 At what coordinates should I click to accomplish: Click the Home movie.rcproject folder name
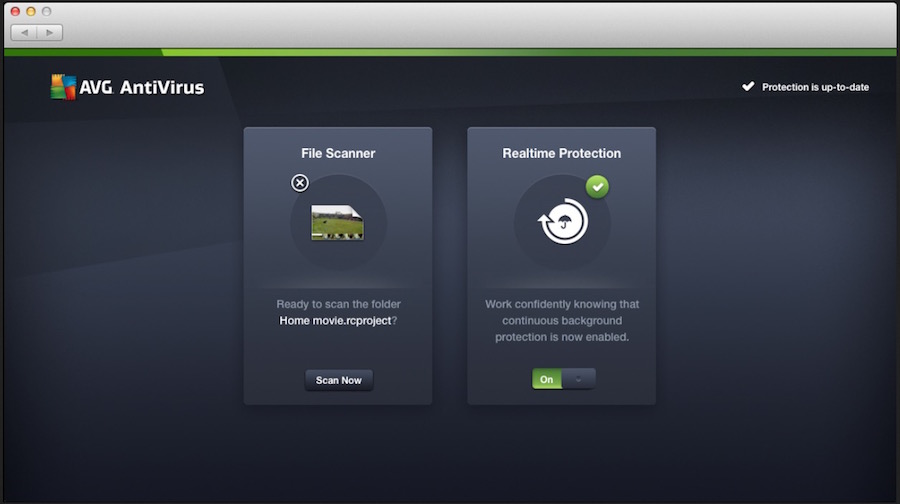[335, 321]
